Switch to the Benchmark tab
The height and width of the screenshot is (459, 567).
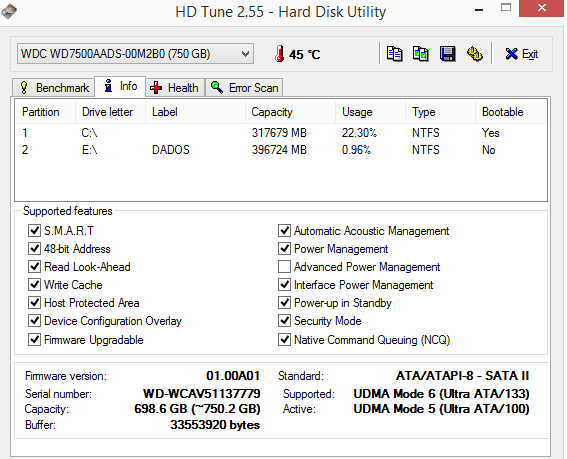pos(54,88)
